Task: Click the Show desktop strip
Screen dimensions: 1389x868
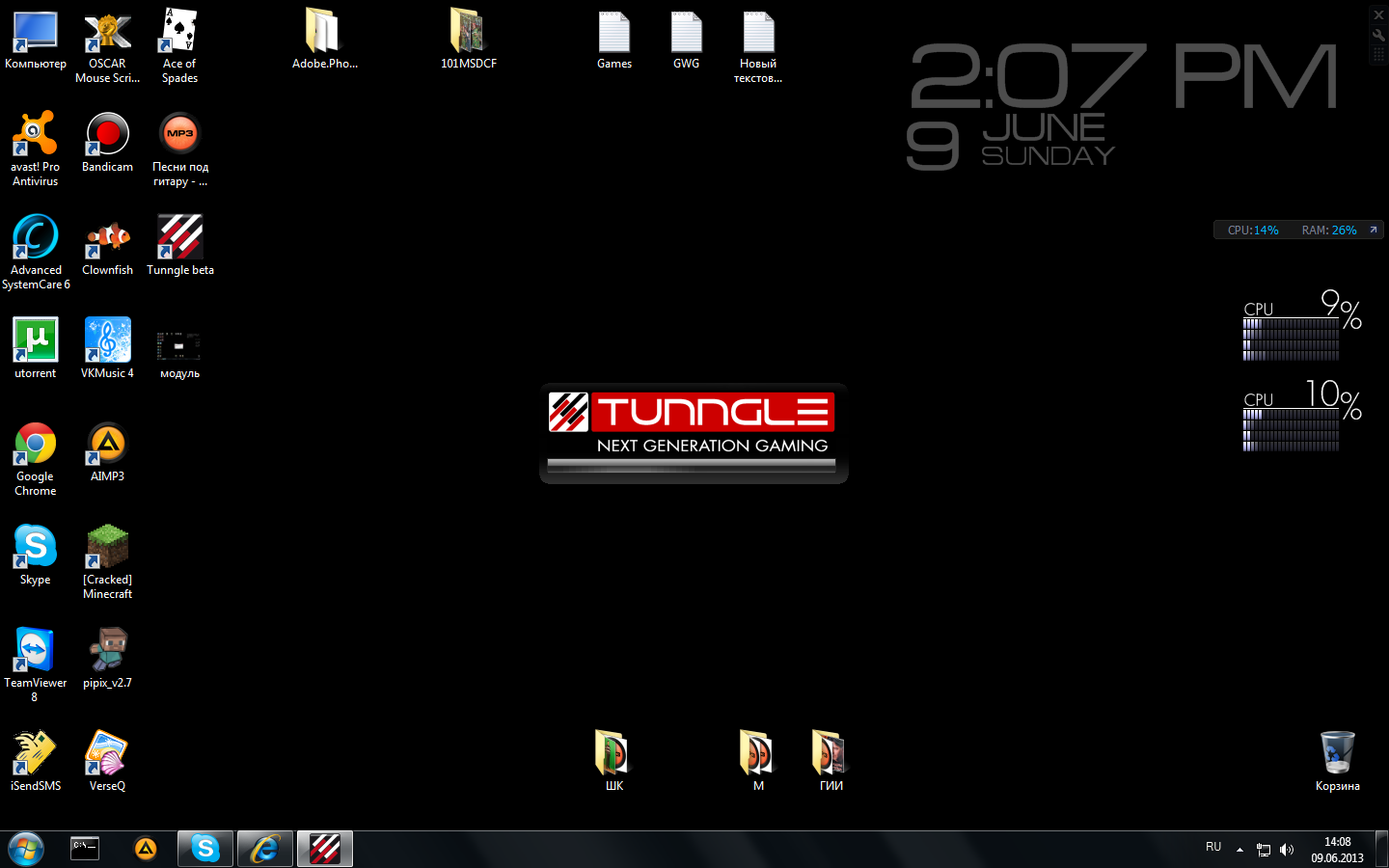Action: (1381, 849)
